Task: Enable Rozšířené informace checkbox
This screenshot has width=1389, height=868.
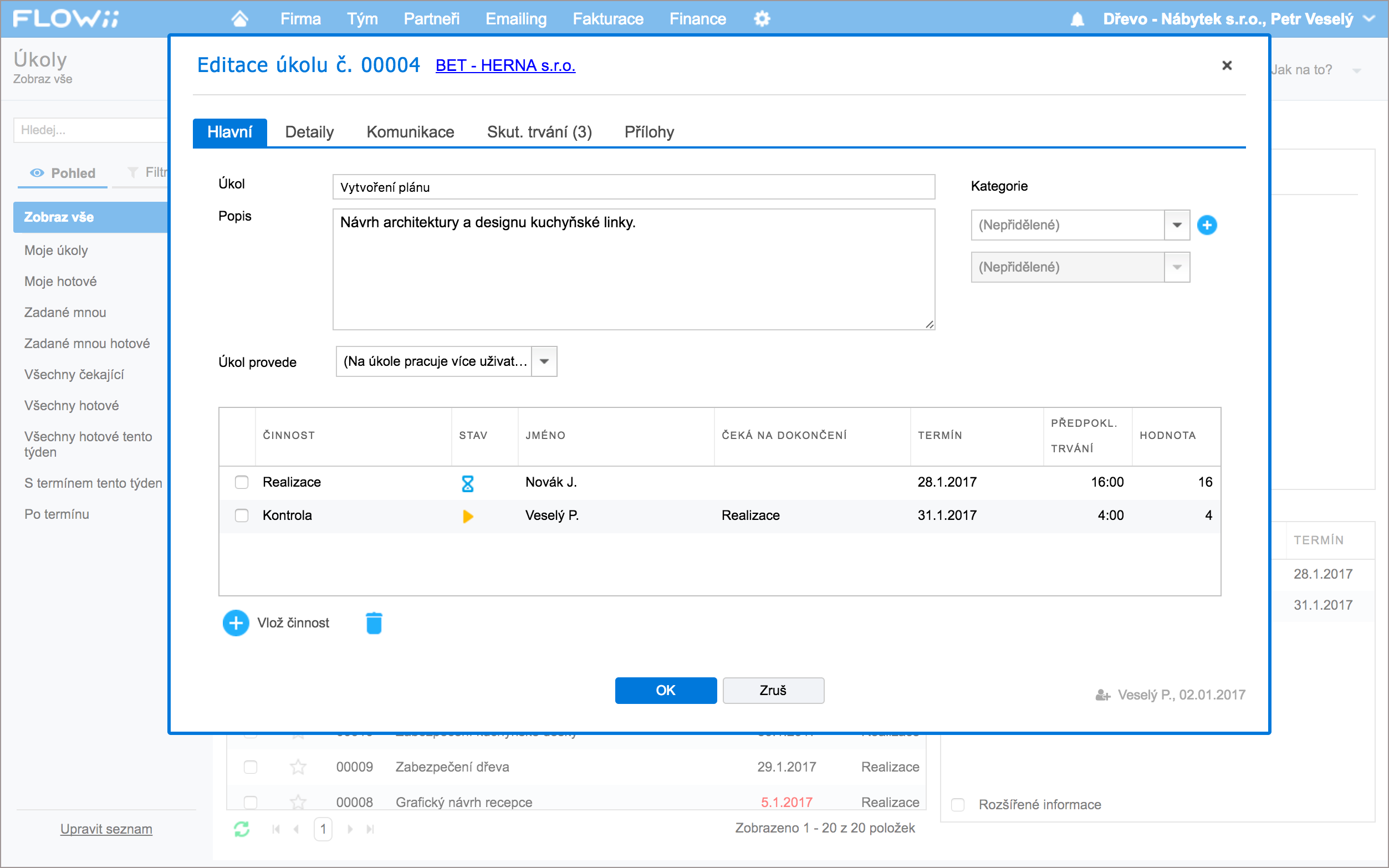Action: [x=957, y=805]
